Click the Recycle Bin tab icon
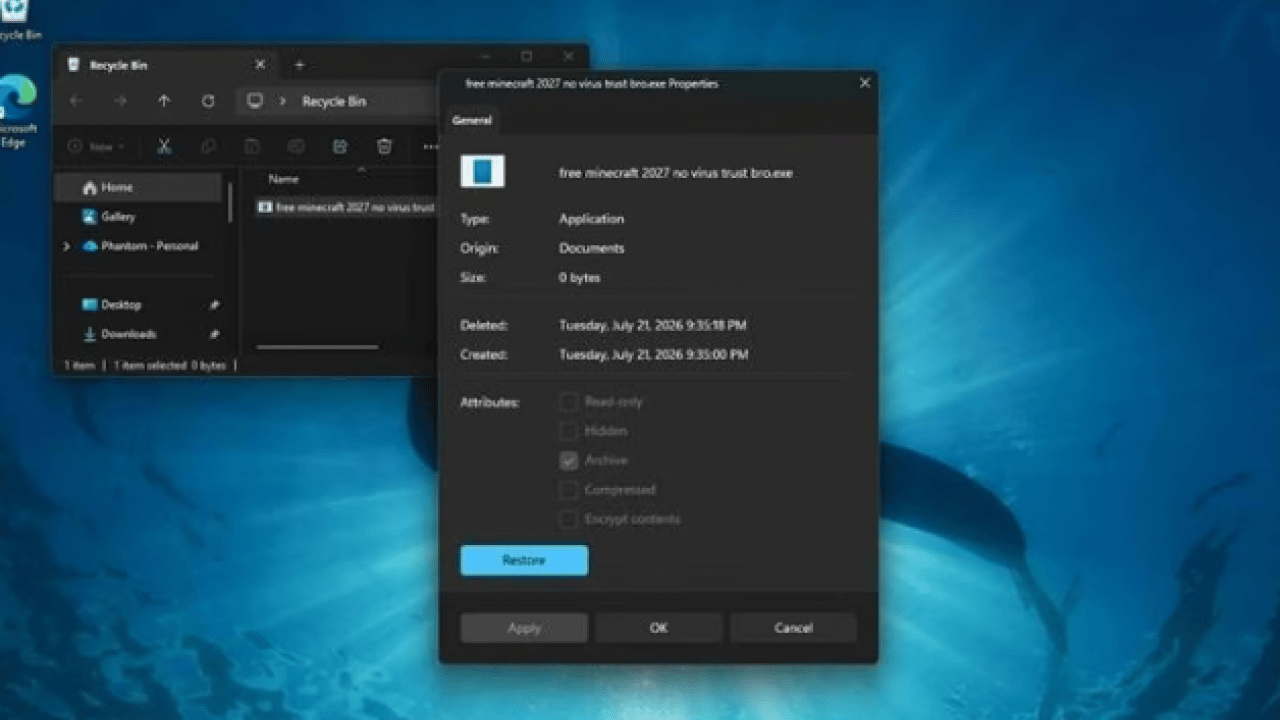Image resolution: width=1280 pixels, height=720 pixels. tap(74, 65)
